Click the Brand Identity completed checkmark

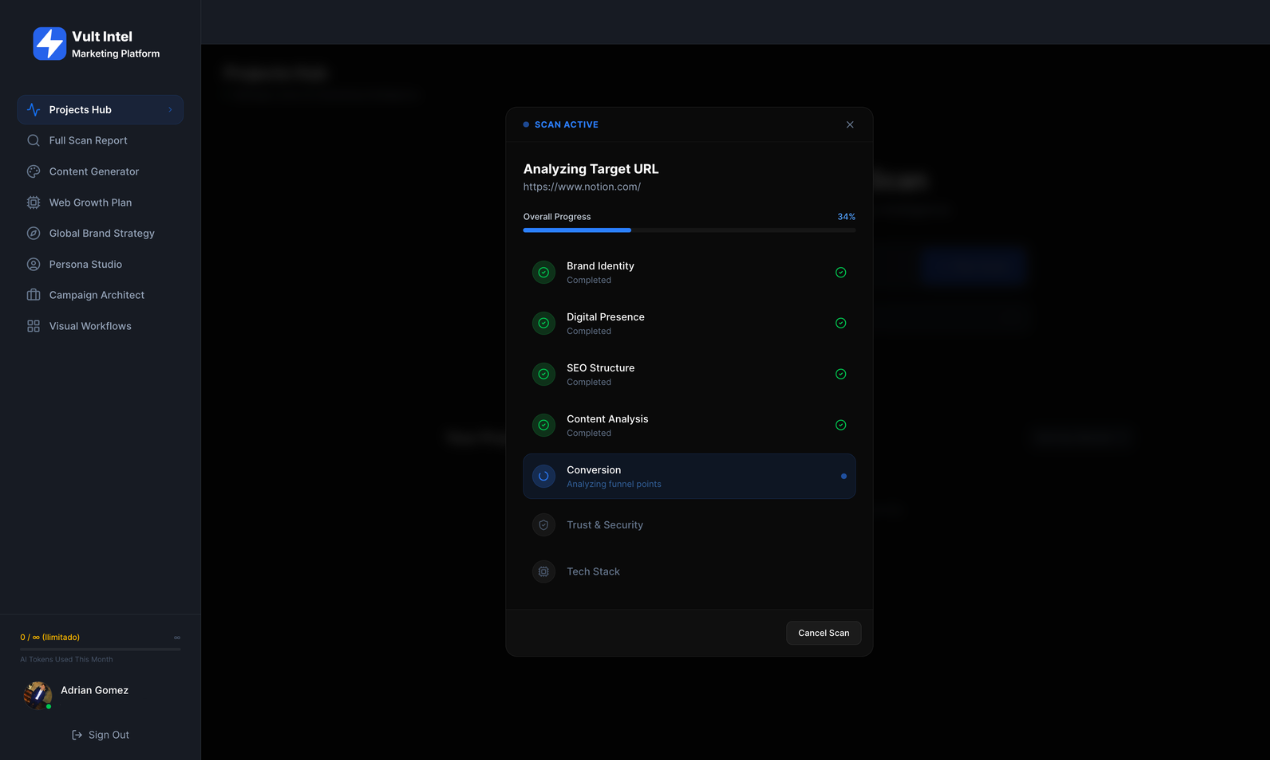point(840,272)
